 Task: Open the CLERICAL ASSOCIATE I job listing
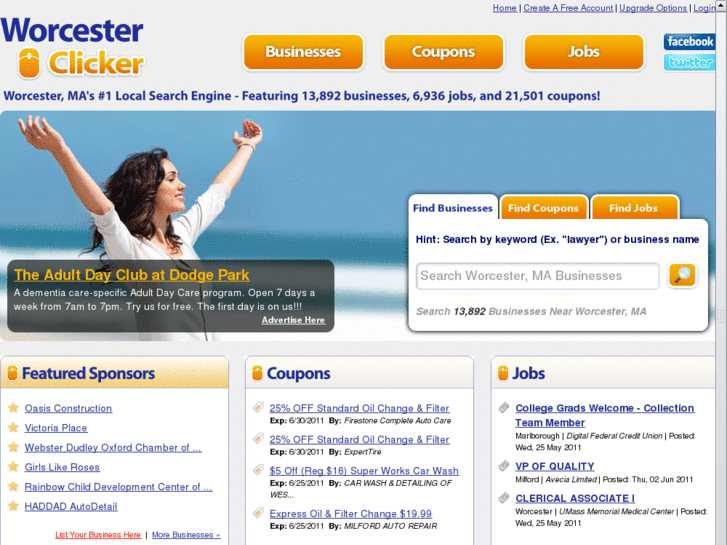point(575,499)
